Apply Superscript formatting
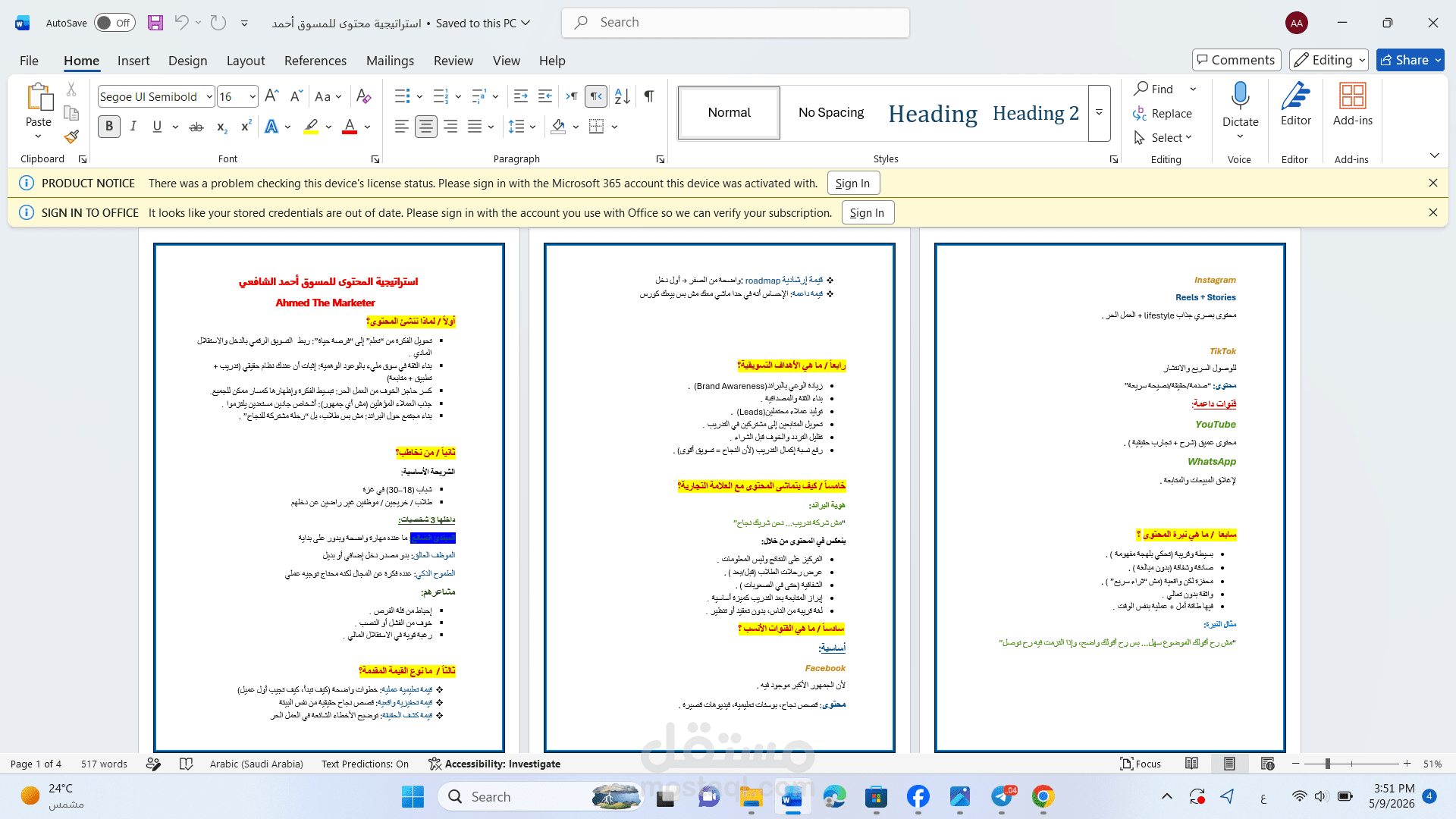 [x=246, y=127]
